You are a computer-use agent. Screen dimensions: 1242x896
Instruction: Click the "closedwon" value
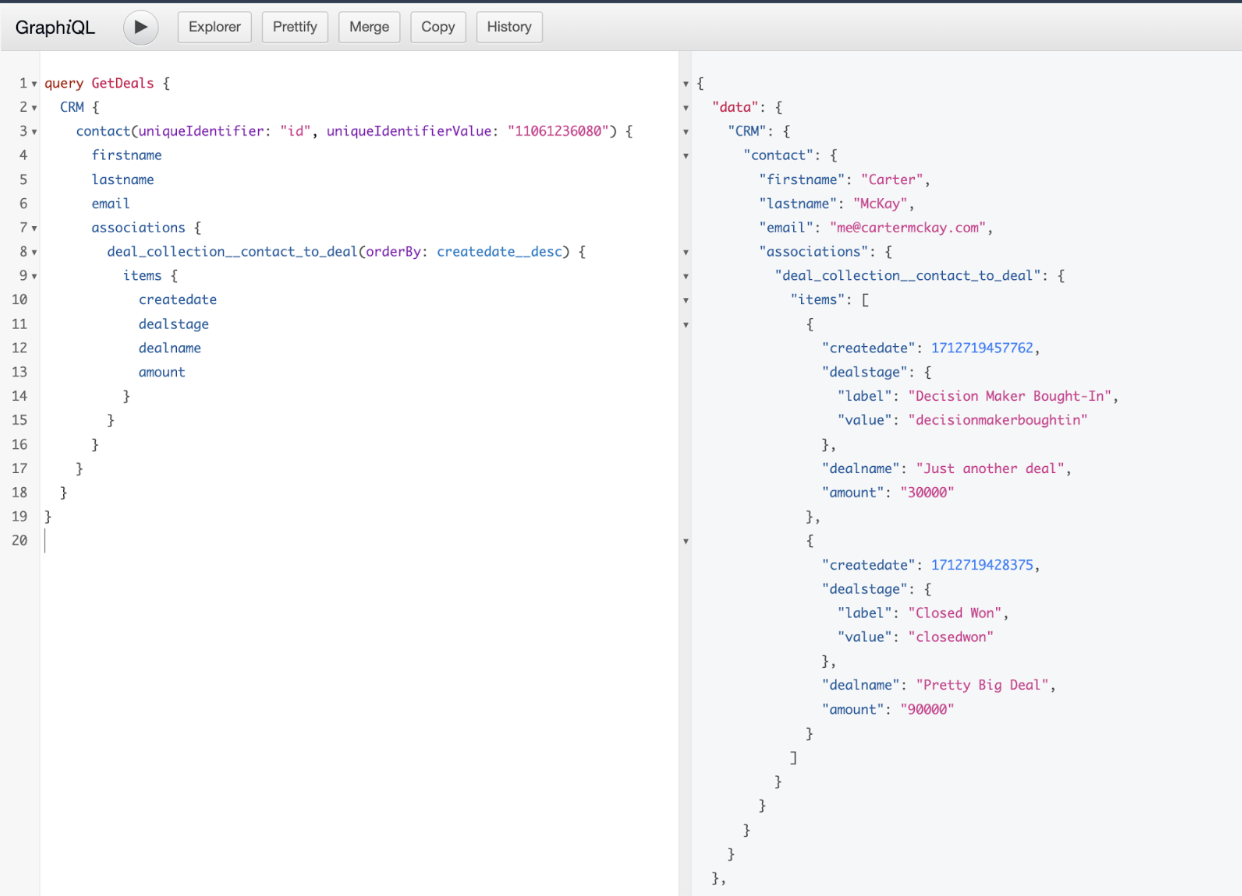[951, 637]
